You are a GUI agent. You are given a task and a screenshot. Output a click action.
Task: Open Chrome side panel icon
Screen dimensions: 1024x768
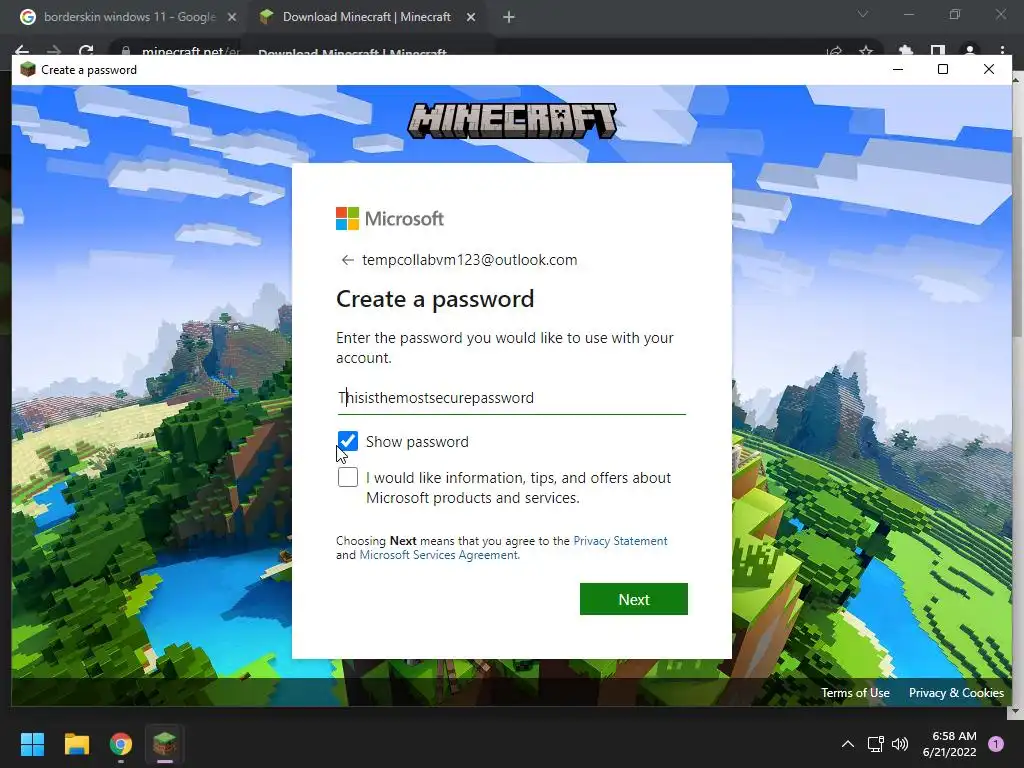pyautogui.click(x=938, y=50)
